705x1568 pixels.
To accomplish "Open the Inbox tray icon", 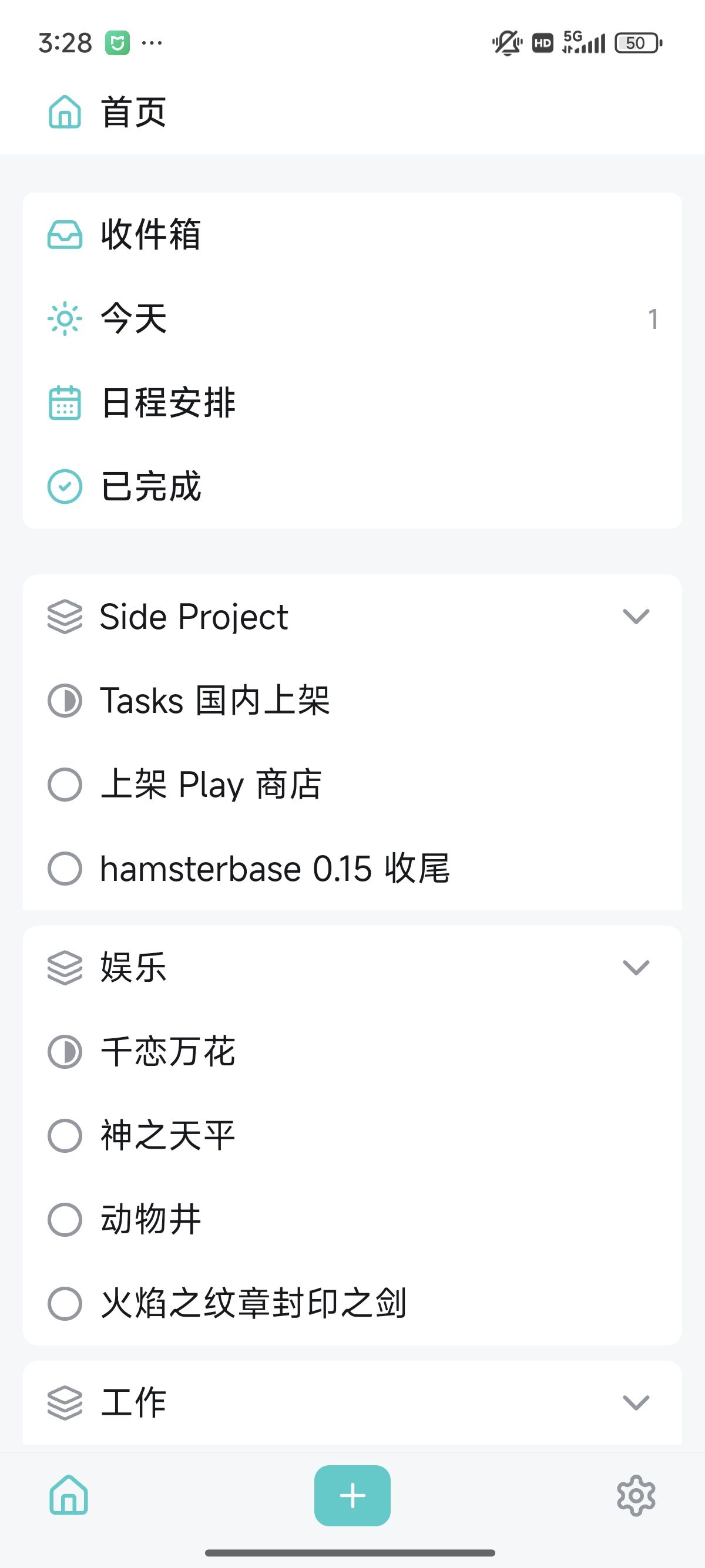I will [65, 234].
